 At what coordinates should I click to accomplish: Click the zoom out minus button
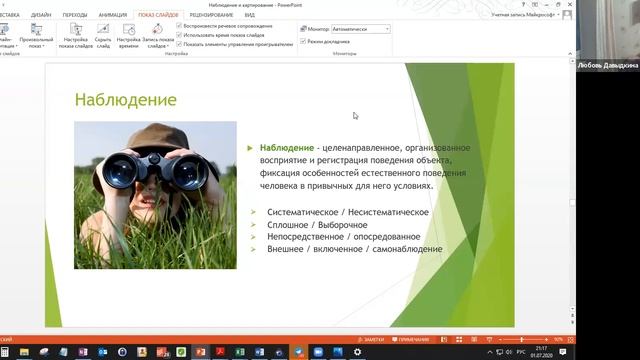500,340
